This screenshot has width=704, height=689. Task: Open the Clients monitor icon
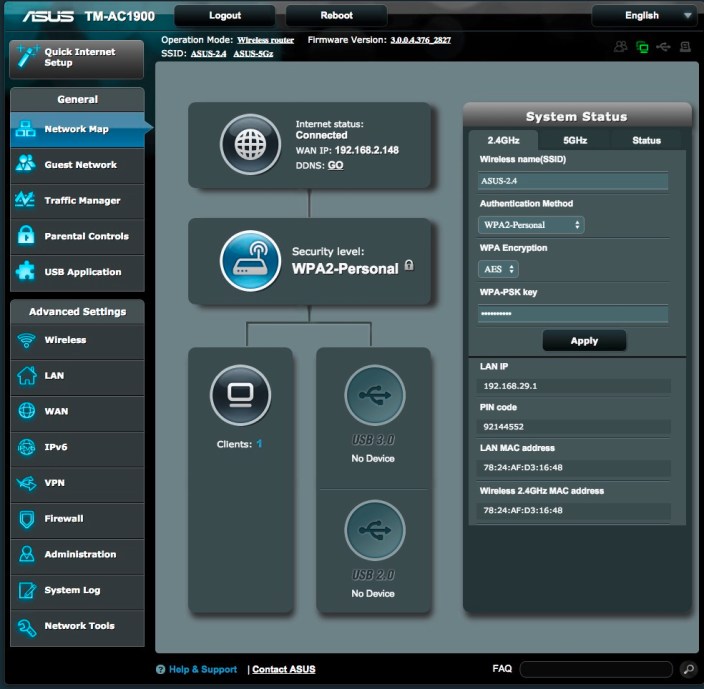[240, 396]
